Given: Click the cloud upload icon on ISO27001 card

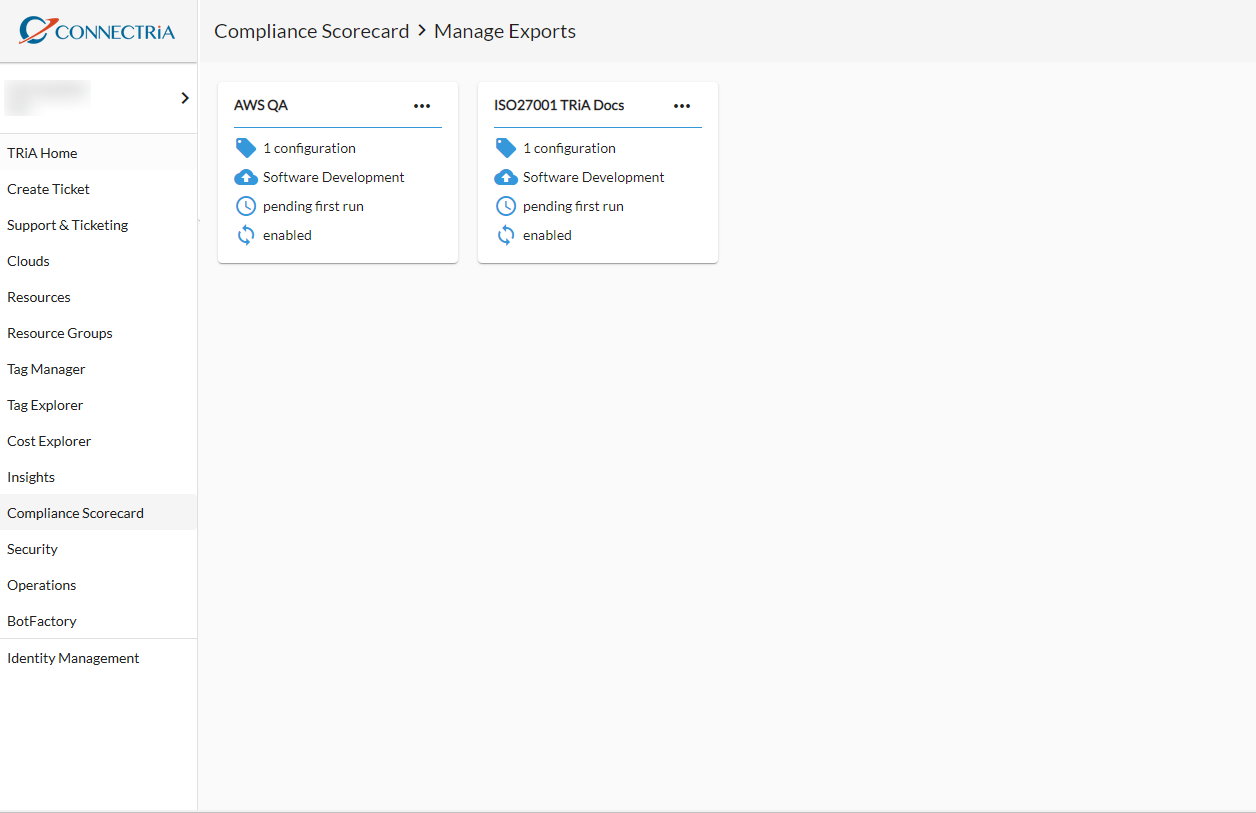Looking at the screenshot, I should point(506,177).
